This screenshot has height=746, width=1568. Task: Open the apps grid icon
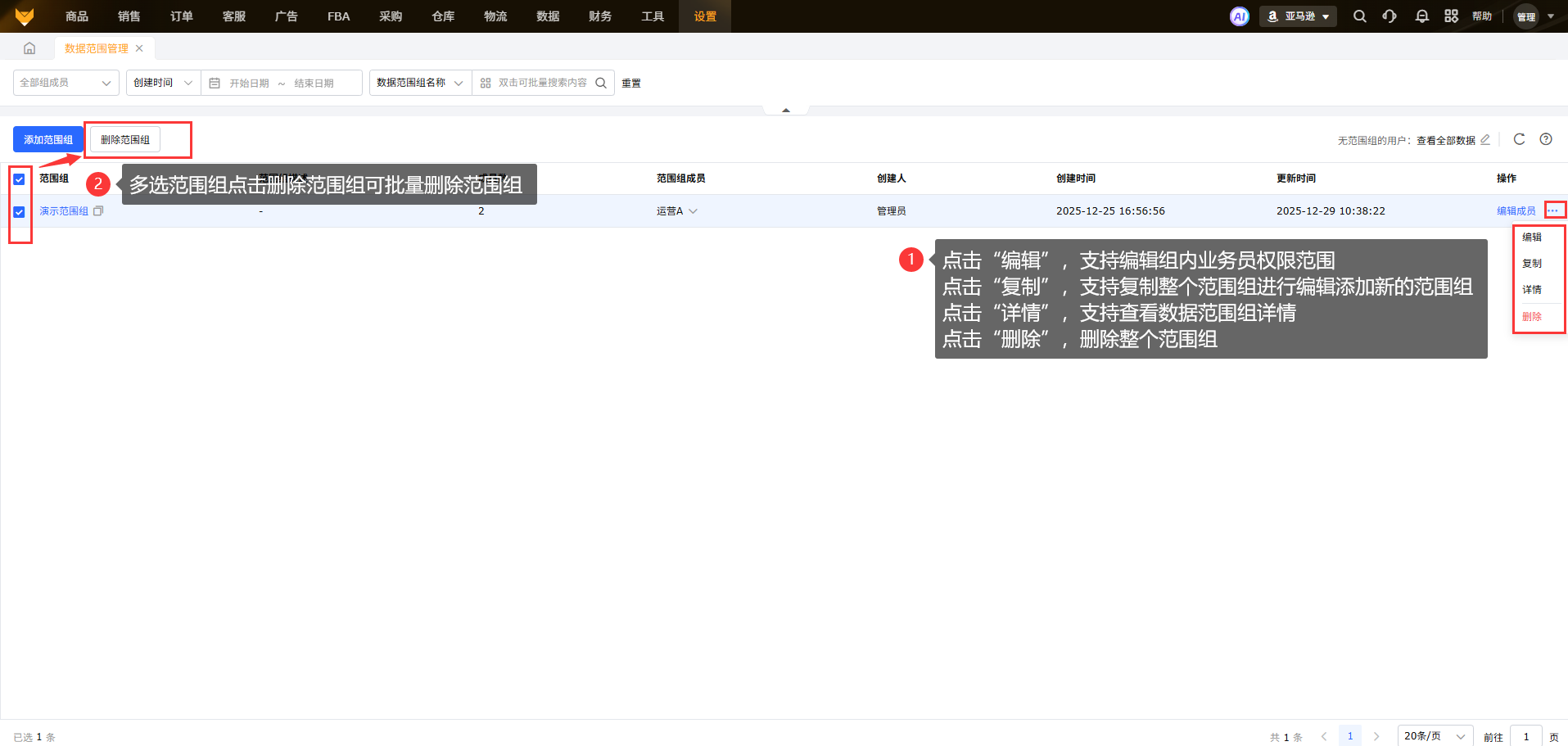point(1451,16)
